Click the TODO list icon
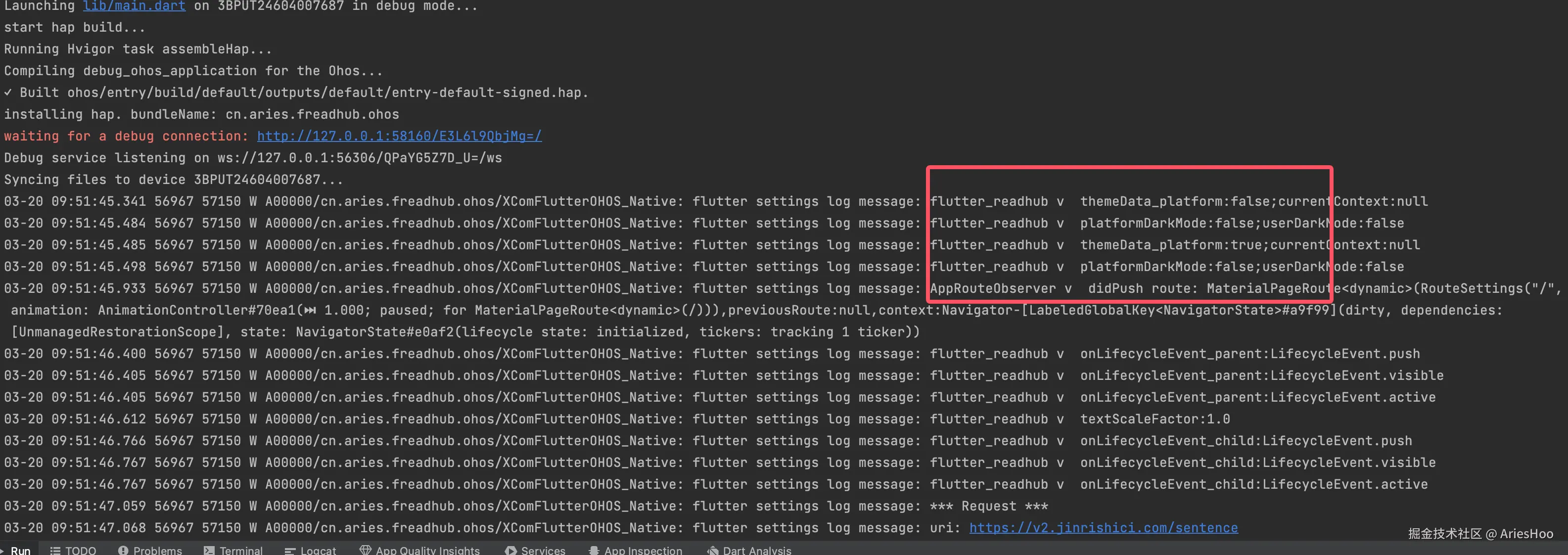The image size is (1568, 555). click(55, 550)
